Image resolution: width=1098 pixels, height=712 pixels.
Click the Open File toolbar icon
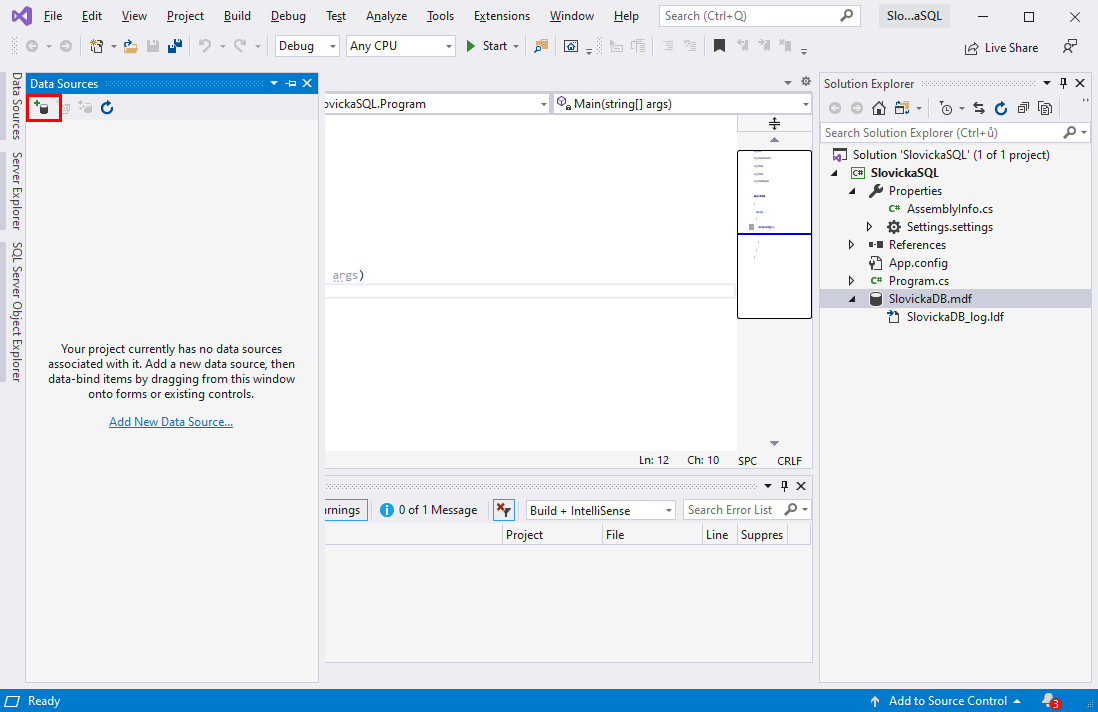point(130,46)
